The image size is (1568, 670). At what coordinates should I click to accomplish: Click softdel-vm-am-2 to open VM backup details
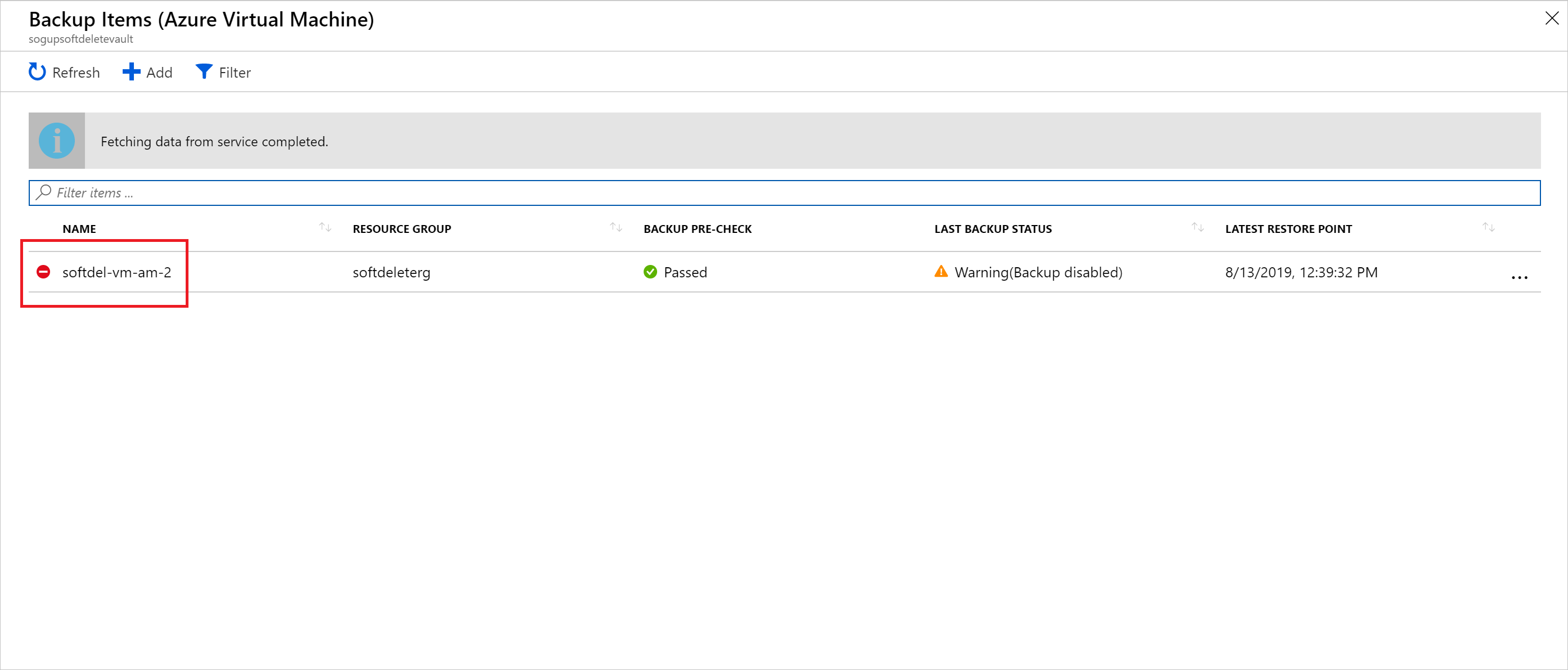pos(117,272)
